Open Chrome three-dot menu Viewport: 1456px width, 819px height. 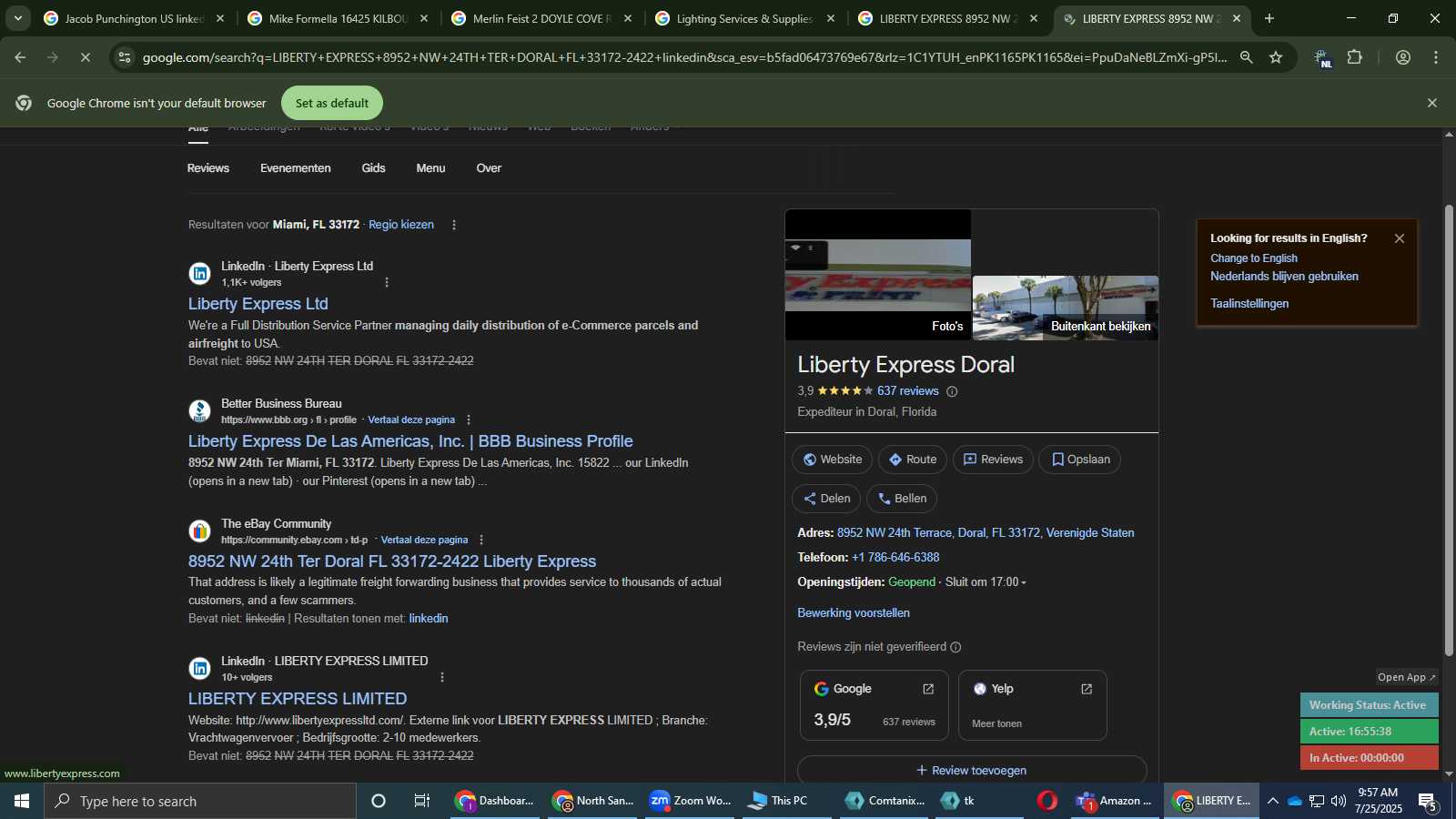pos(1436,57)
